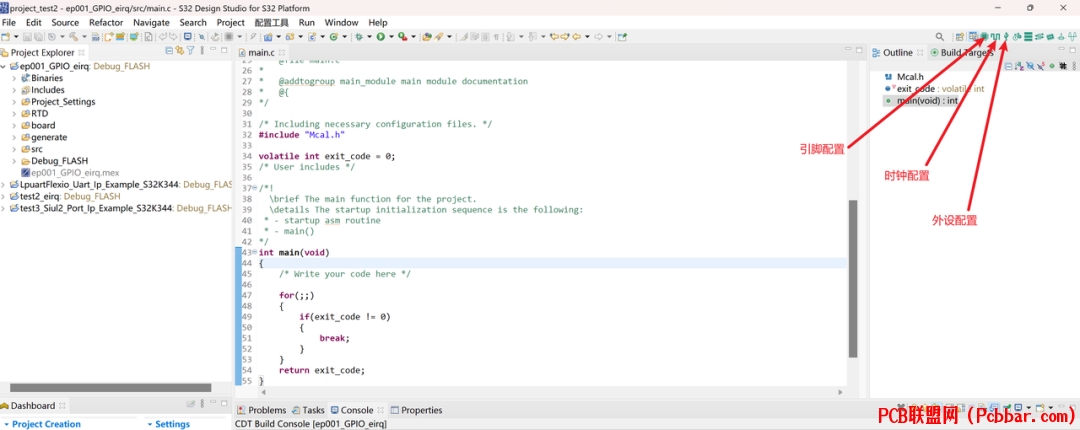The height and width of the screenshot is (430, 1080).
Task: Toggle the green dot filter in Outline
Action: point(1052,65)
